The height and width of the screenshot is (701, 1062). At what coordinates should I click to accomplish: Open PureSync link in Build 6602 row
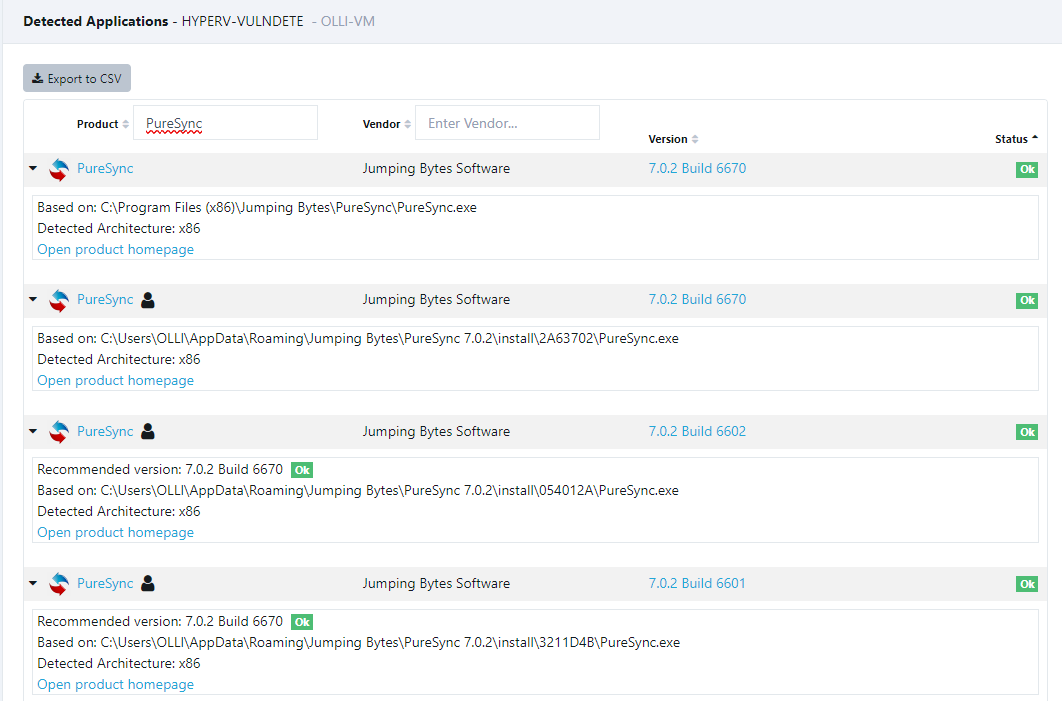pyautogui.click(x=105, y=431)
